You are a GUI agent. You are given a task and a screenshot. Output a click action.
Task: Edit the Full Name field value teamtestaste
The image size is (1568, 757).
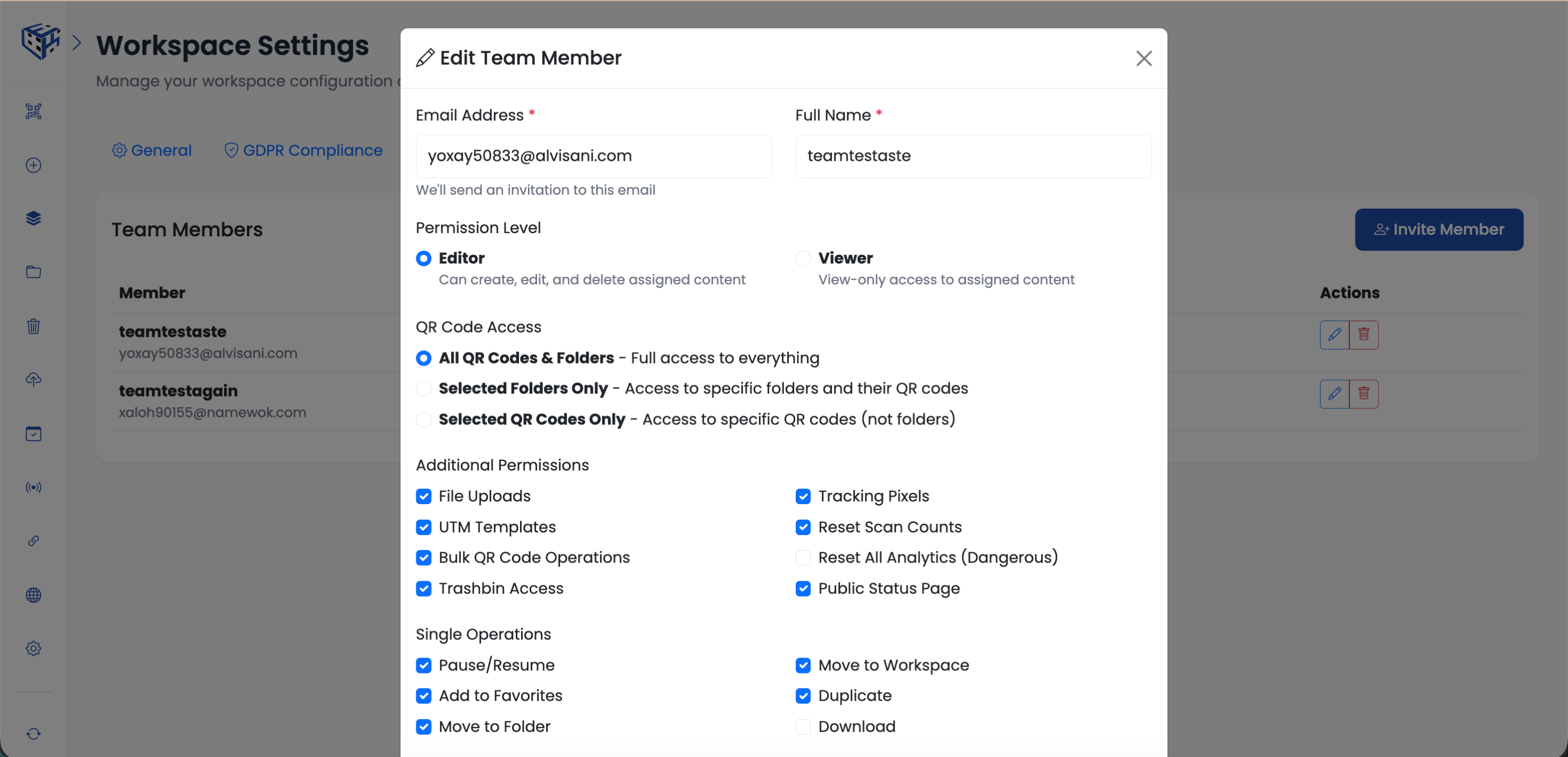tap(972, 156)
